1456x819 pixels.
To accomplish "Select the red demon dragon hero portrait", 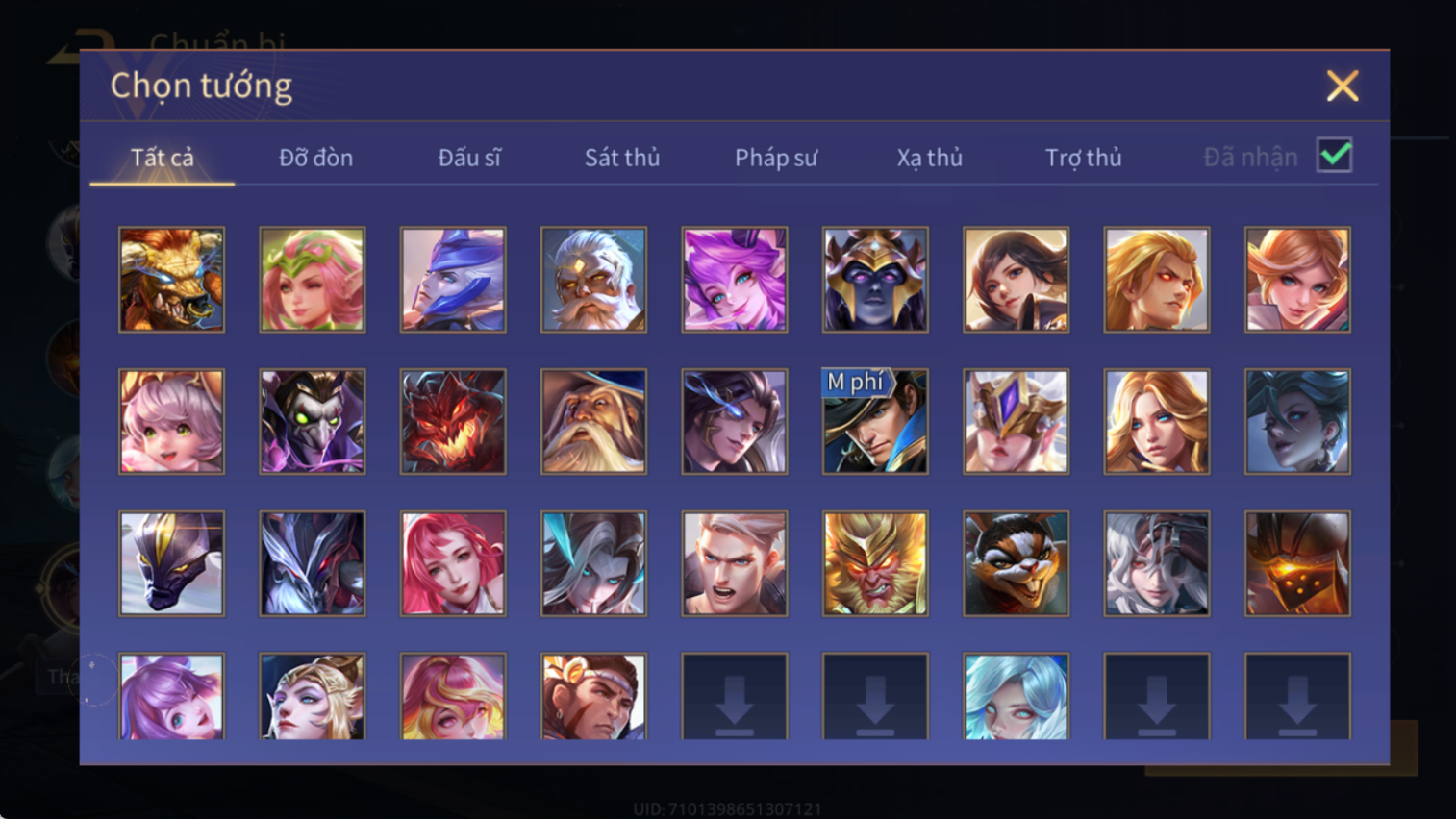I will [453, 421].
